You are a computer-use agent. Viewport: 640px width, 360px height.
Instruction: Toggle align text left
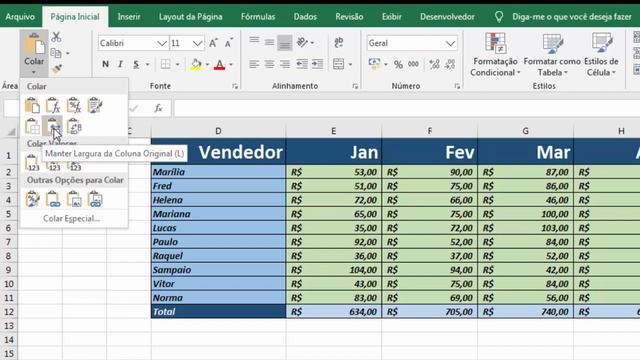(x=254, y=64)
